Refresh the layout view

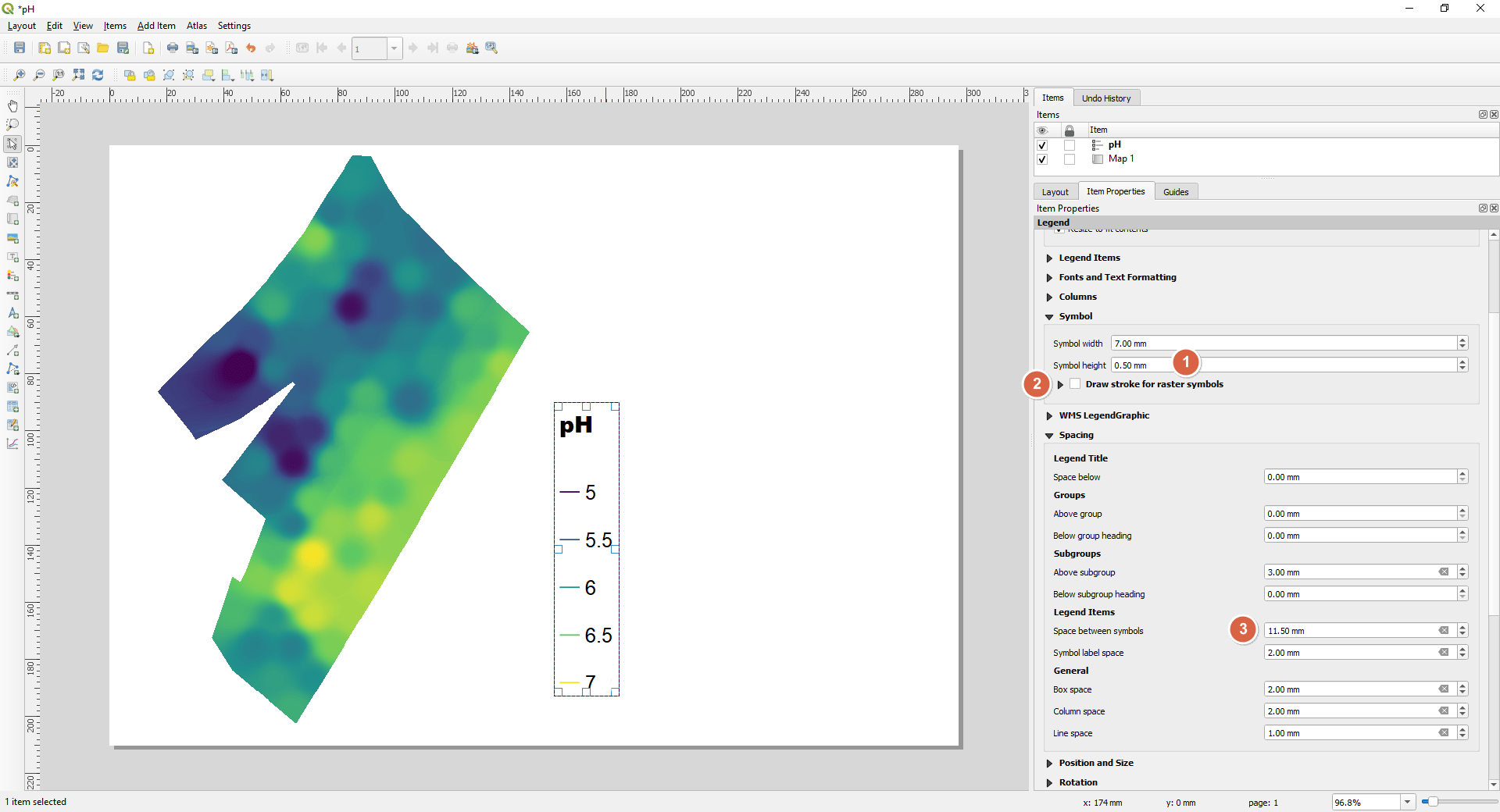(98, 75)
